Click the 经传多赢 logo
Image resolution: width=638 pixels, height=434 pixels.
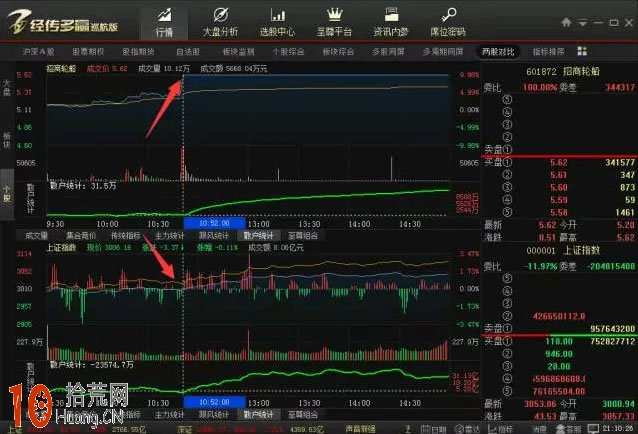pos(63,22)
